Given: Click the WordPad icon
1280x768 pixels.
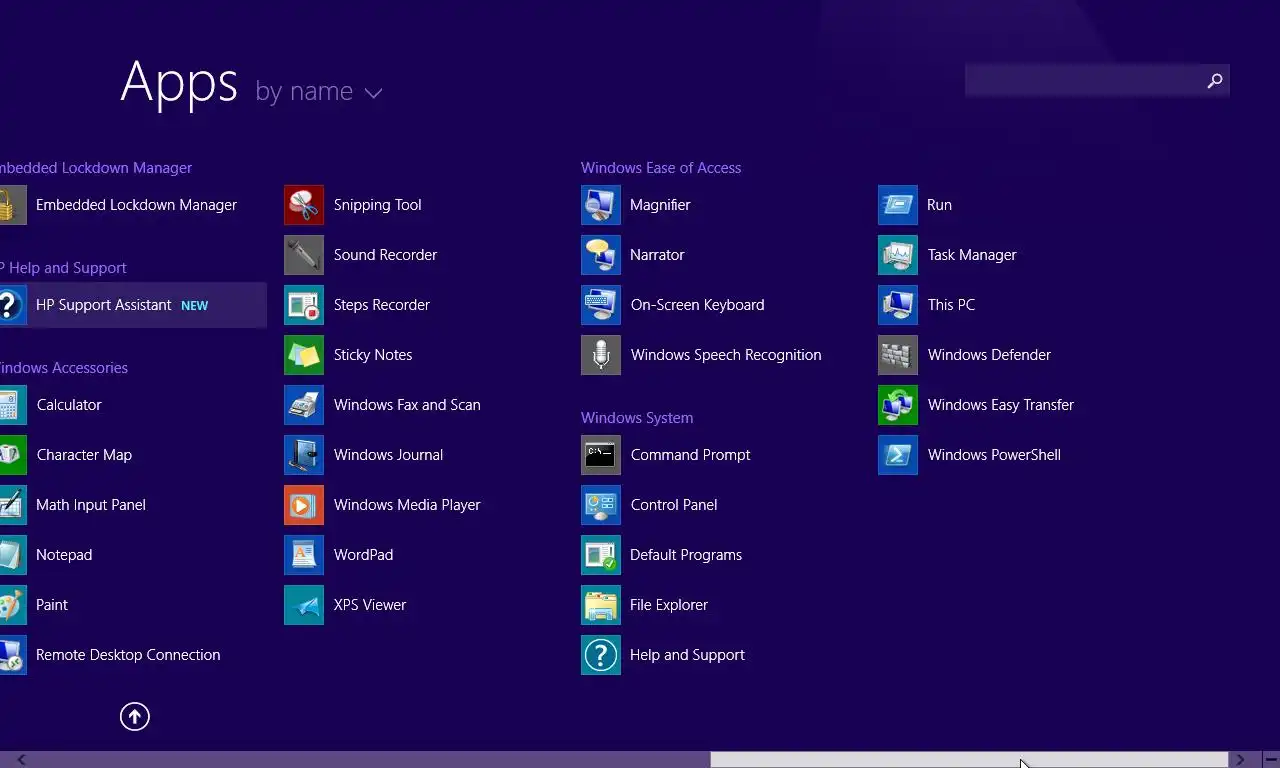Looking at the screenshot, I should tap(304, 555).
